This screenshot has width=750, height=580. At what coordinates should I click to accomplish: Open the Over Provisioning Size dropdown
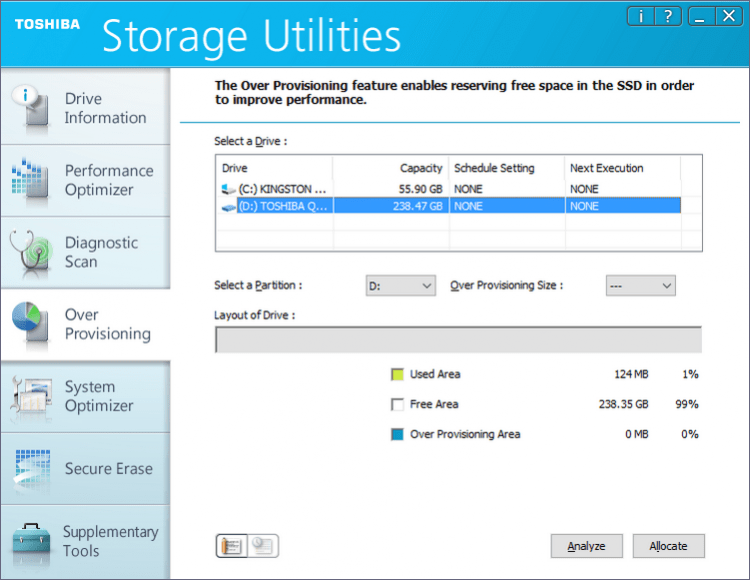pyautogui.click(x=641, y=286)
